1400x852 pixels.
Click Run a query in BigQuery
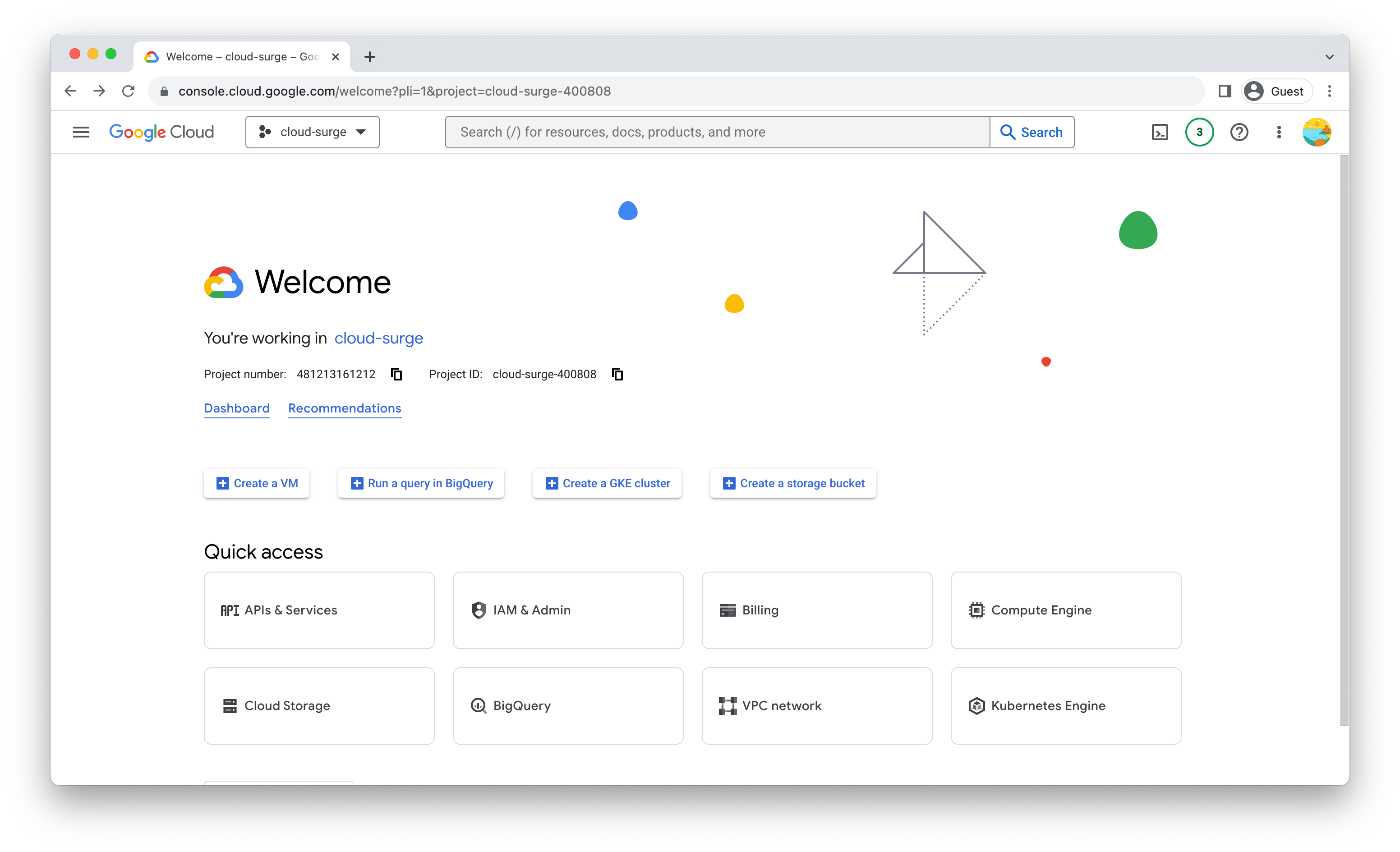coord(421,483)
